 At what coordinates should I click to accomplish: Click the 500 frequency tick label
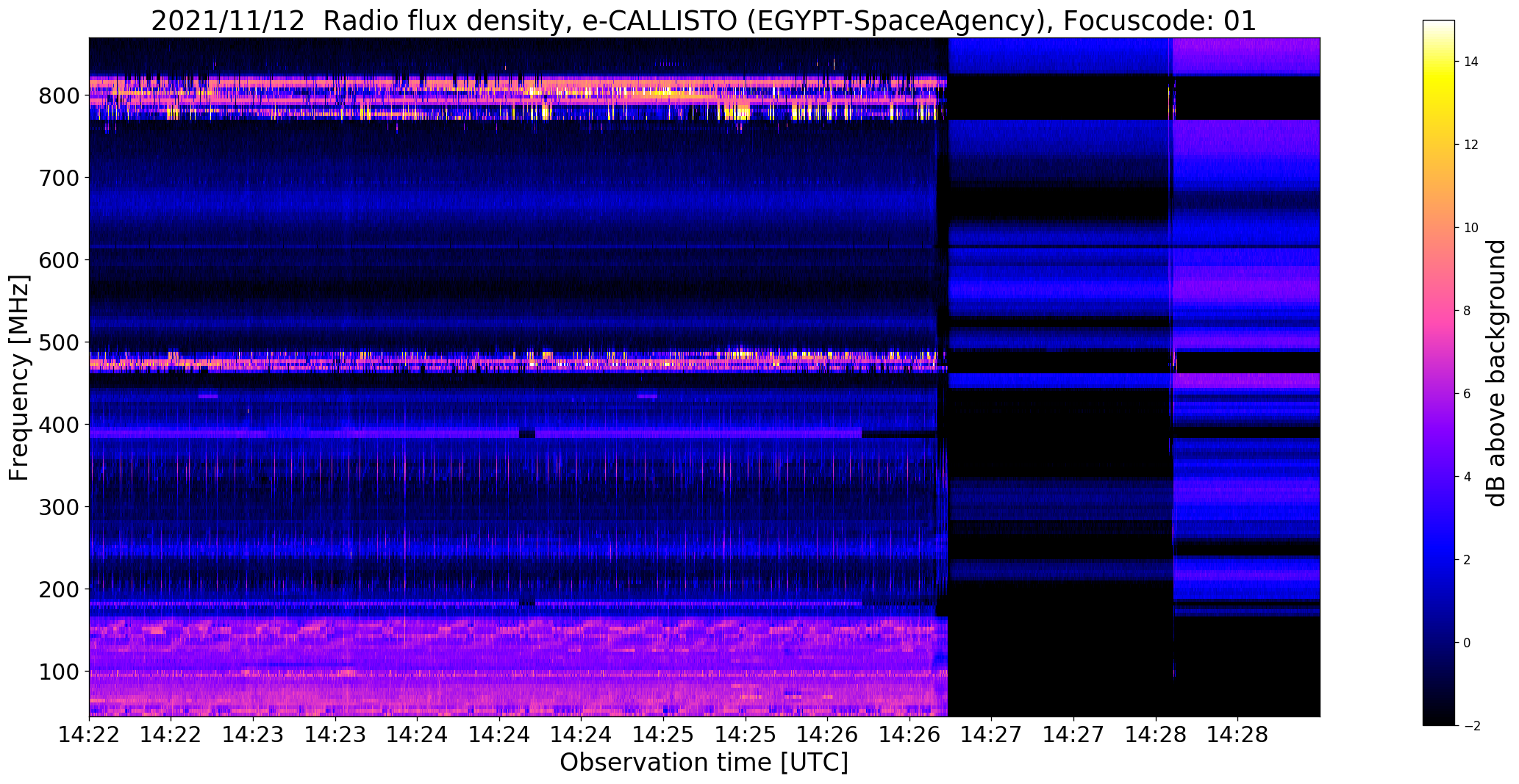(x=57, y=342)
